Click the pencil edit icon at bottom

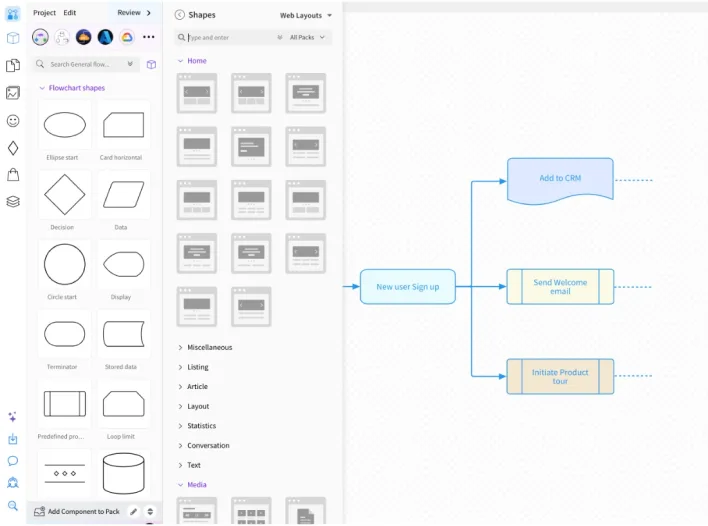(133, 512)
